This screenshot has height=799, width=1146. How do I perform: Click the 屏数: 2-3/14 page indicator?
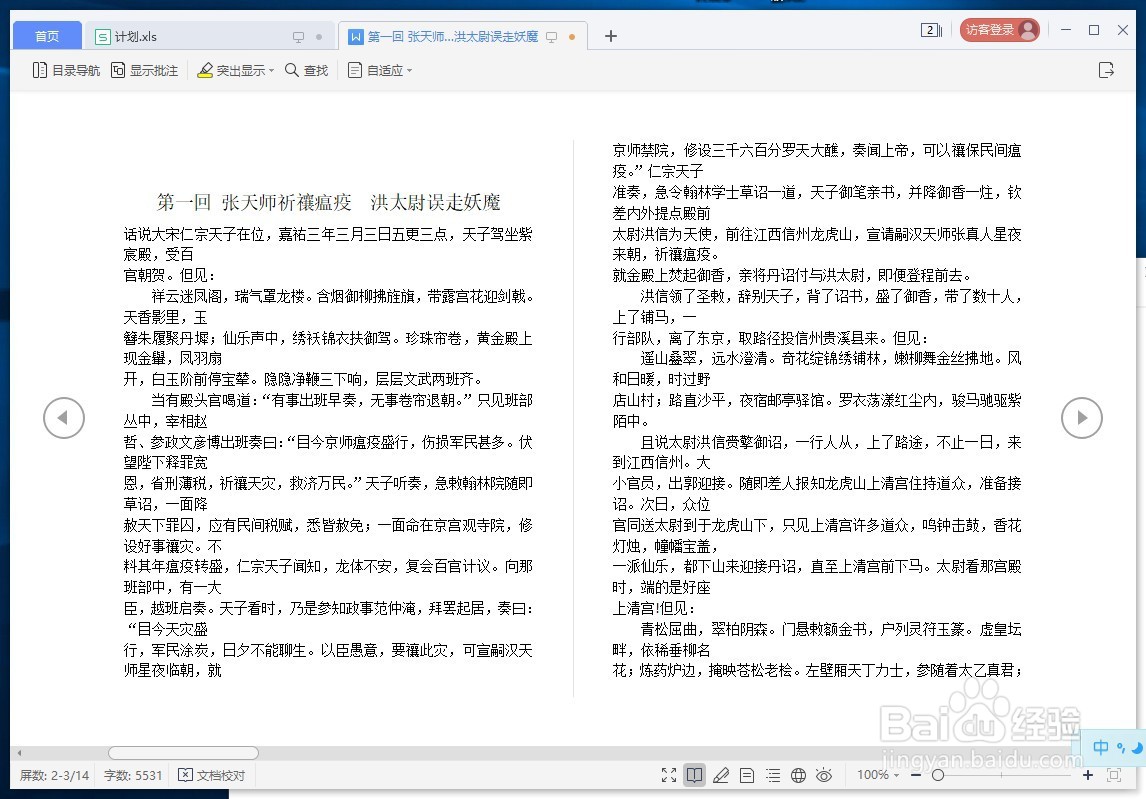pyautogui.click(x=54, y=776)
